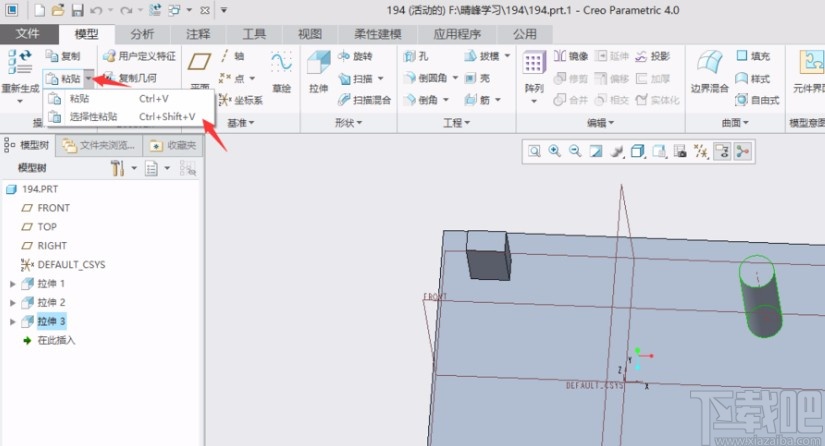Click the Save disk icon

click(77, 10)
